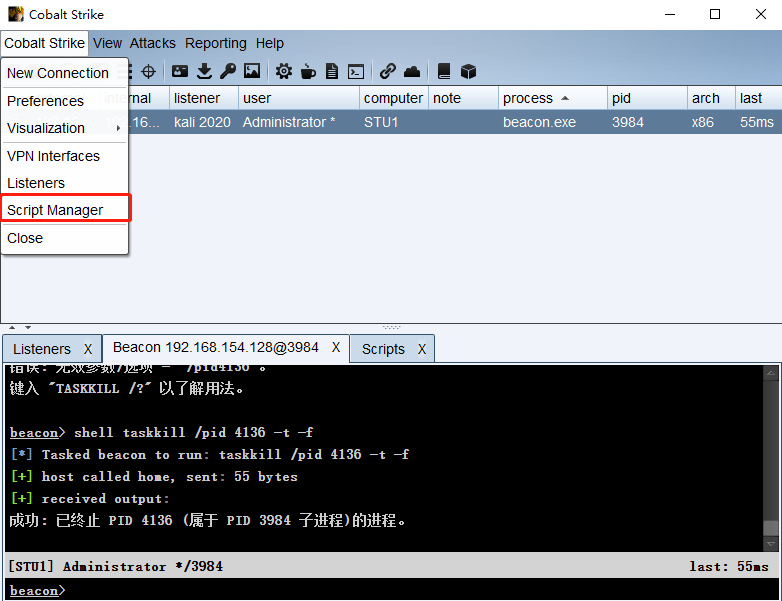
Task: Open help via book icon
Action: click(443, 71)
